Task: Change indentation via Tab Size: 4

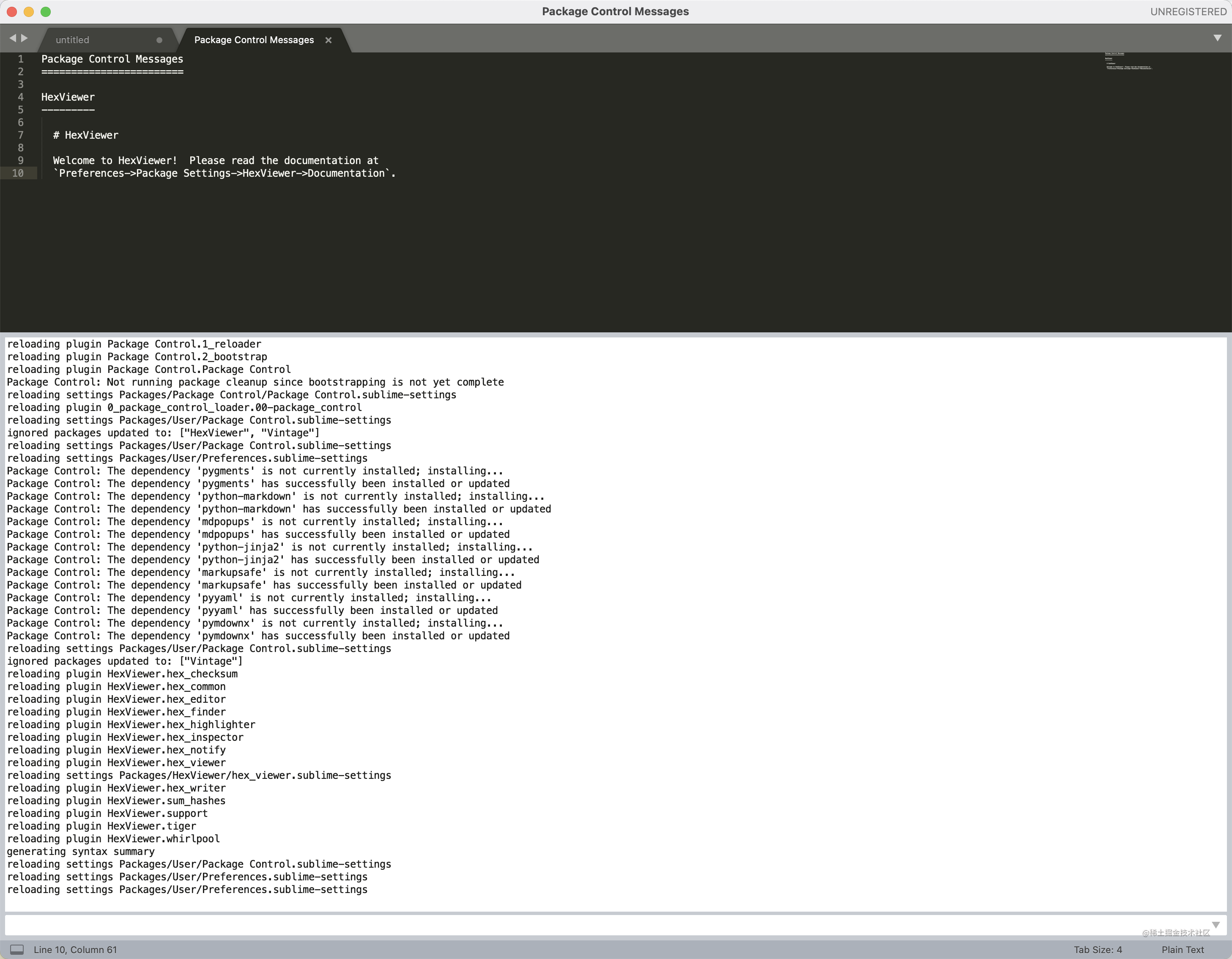Action: [1098, 950]
